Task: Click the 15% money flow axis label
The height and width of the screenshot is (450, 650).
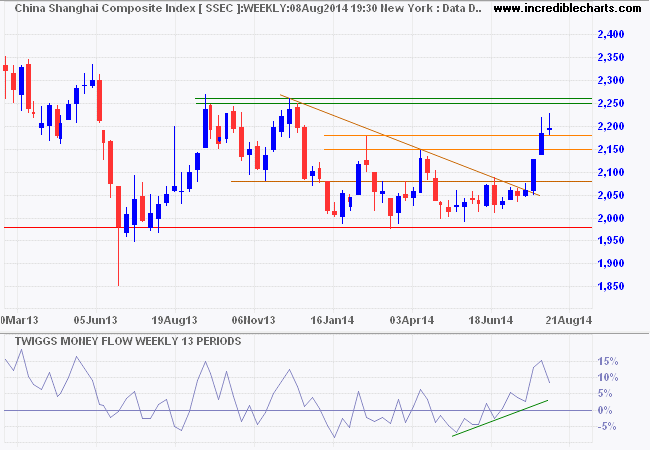Action: coord(607,361)
